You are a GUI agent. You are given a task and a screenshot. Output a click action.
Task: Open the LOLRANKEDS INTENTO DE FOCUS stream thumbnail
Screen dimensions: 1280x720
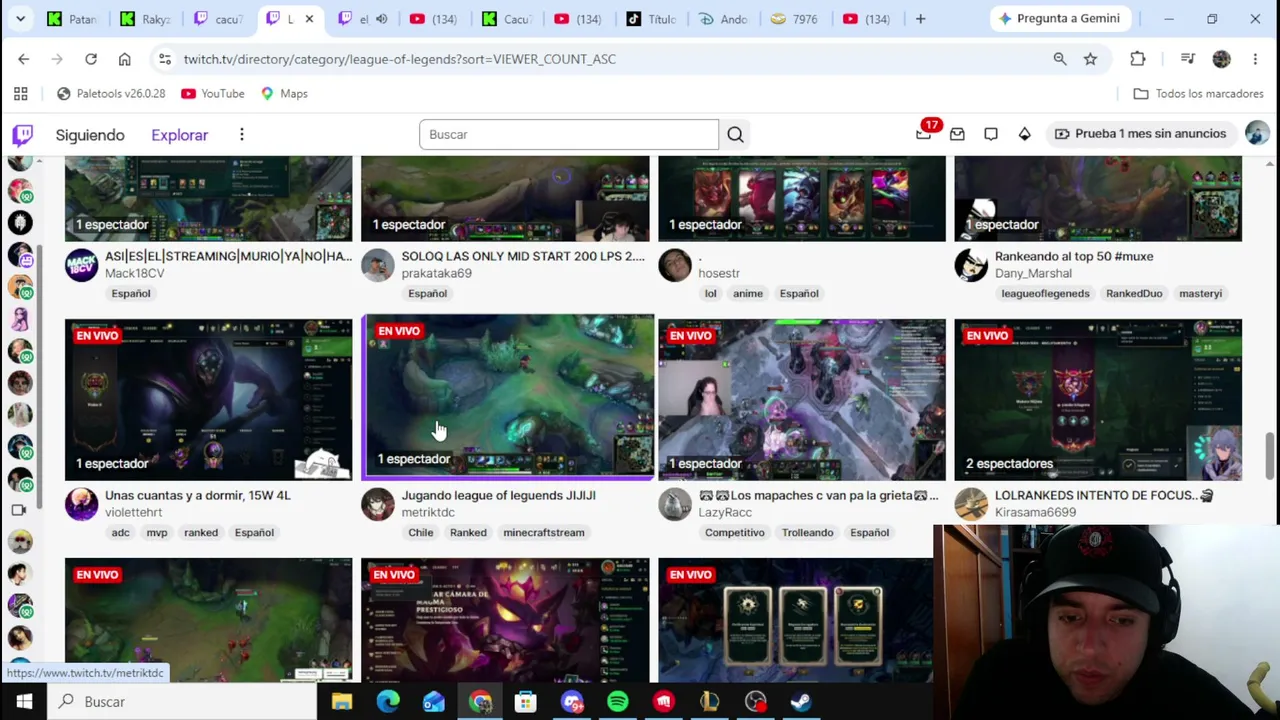point(1098,400)
